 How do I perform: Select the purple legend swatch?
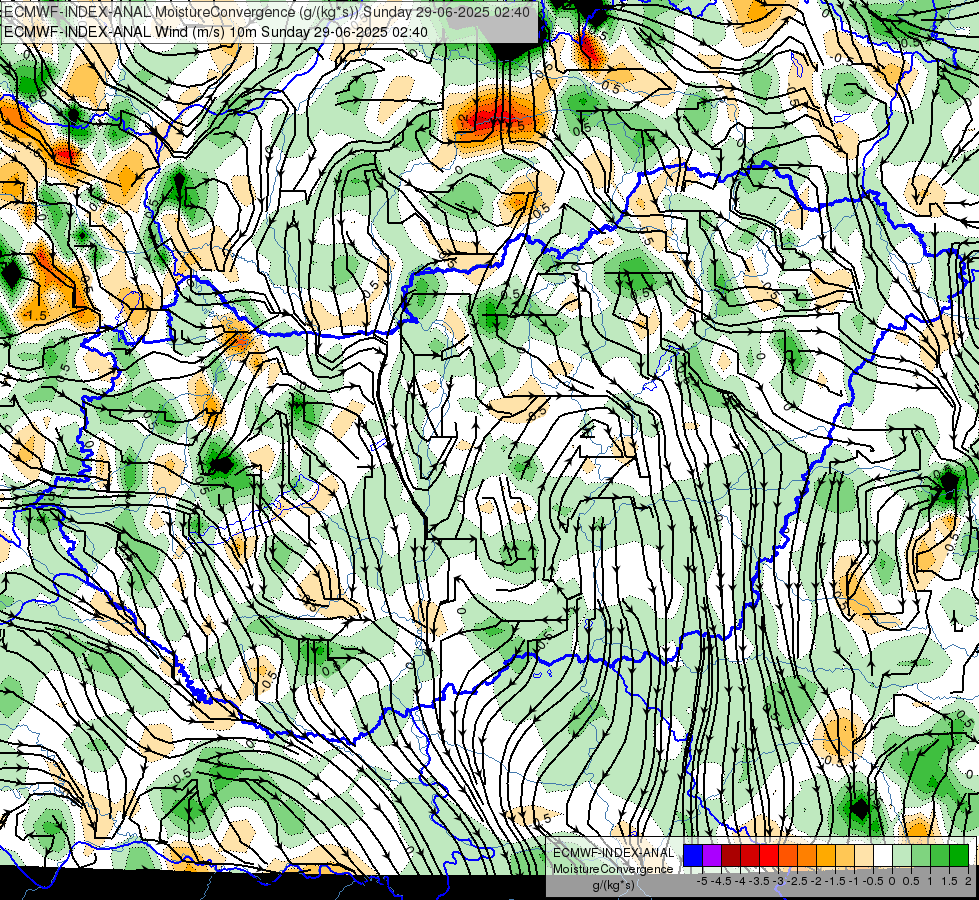pos(712,856)
